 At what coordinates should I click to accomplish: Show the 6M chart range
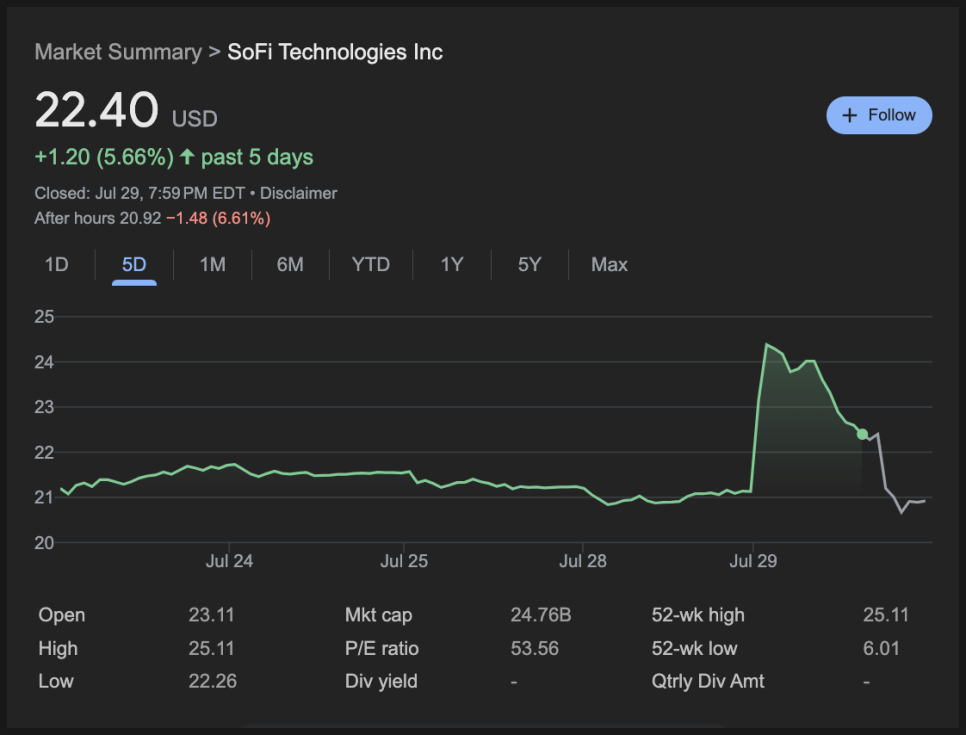tap(290, 264)
